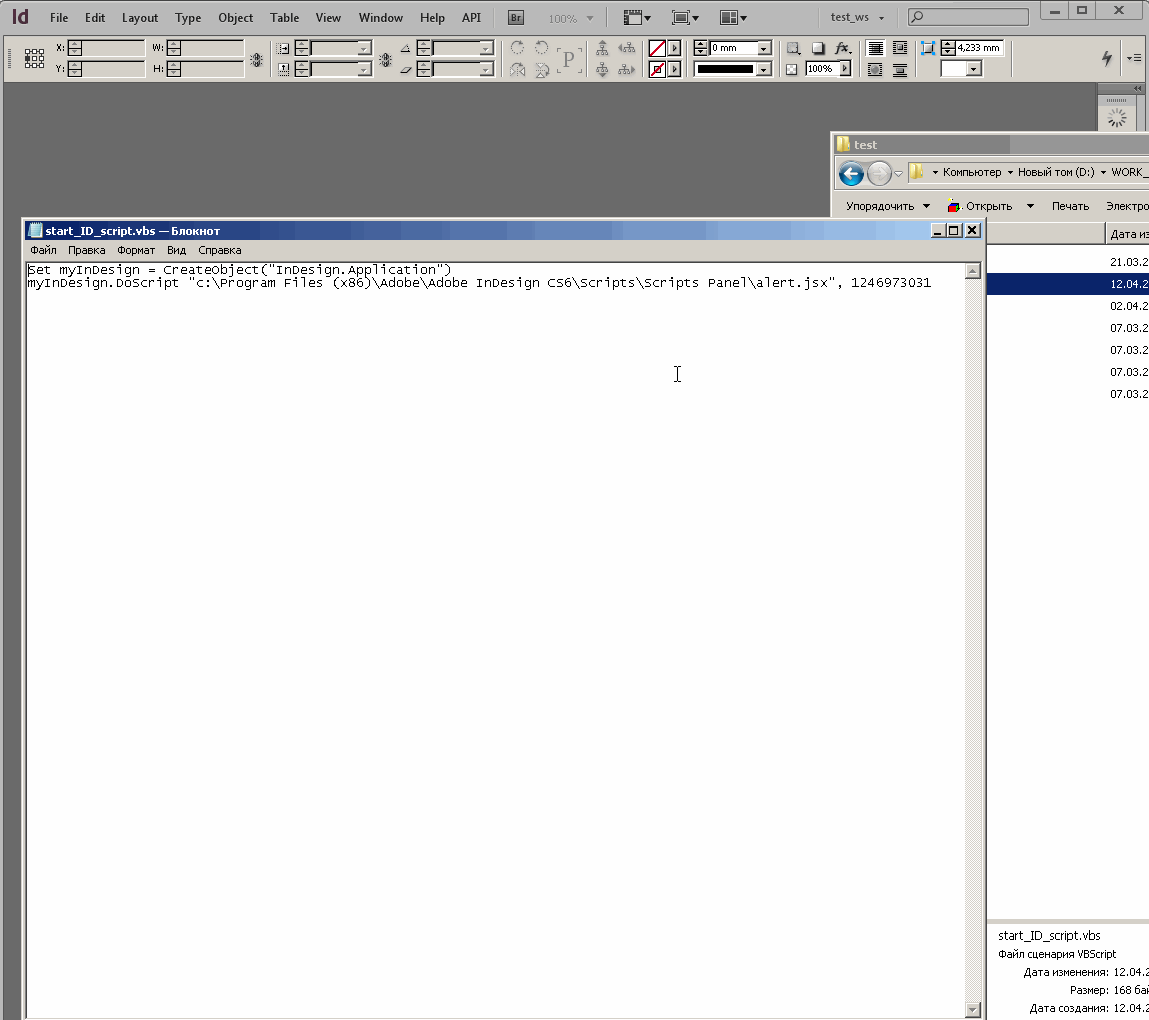Screen dimensions: 1149x1020
Task: Click Новый том (D:) breadcrumb
Action: [x=1055, y=172]
